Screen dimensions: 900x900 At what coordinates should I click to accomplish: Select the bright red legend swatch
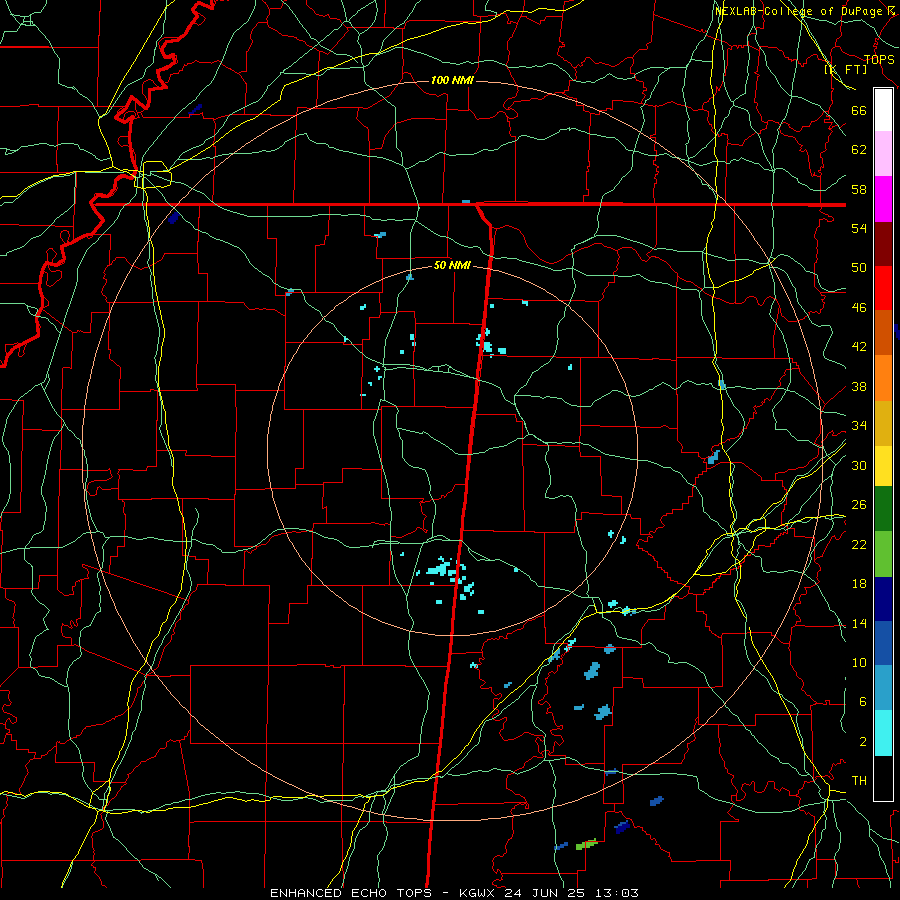pos(883,288)
